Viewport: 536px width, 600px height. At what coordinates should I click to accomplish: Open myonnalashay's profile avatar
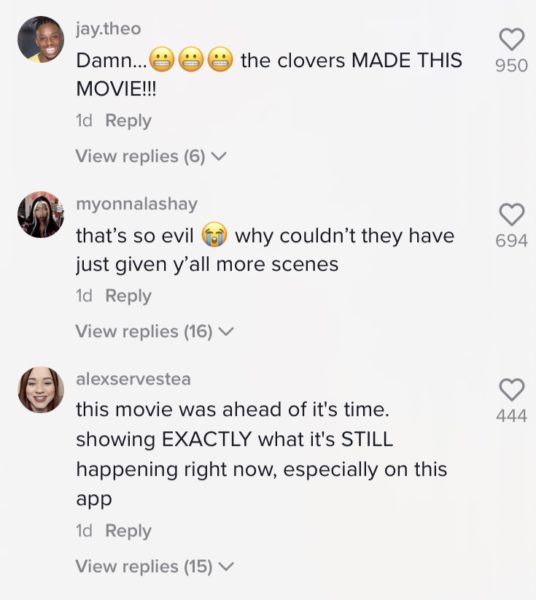[x=41, y=214]
